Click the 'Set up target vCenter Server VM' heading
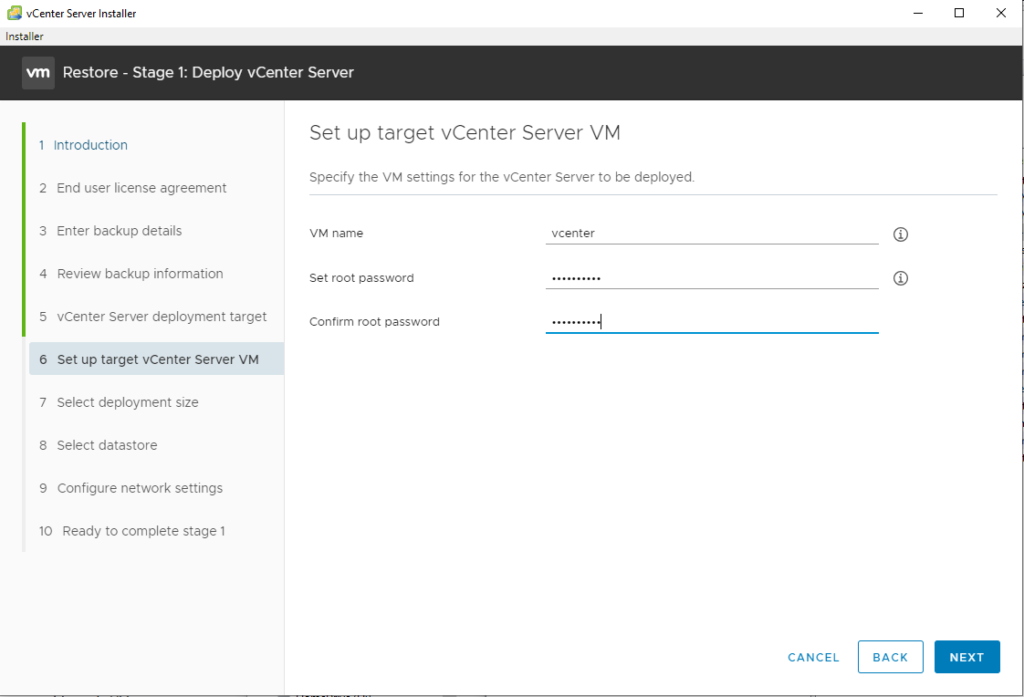1024x697 pixels. click(464, 133)
